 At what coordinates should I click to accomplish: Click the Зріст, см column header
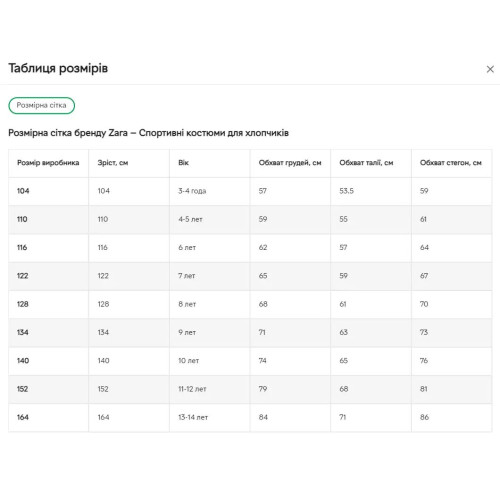113,163
